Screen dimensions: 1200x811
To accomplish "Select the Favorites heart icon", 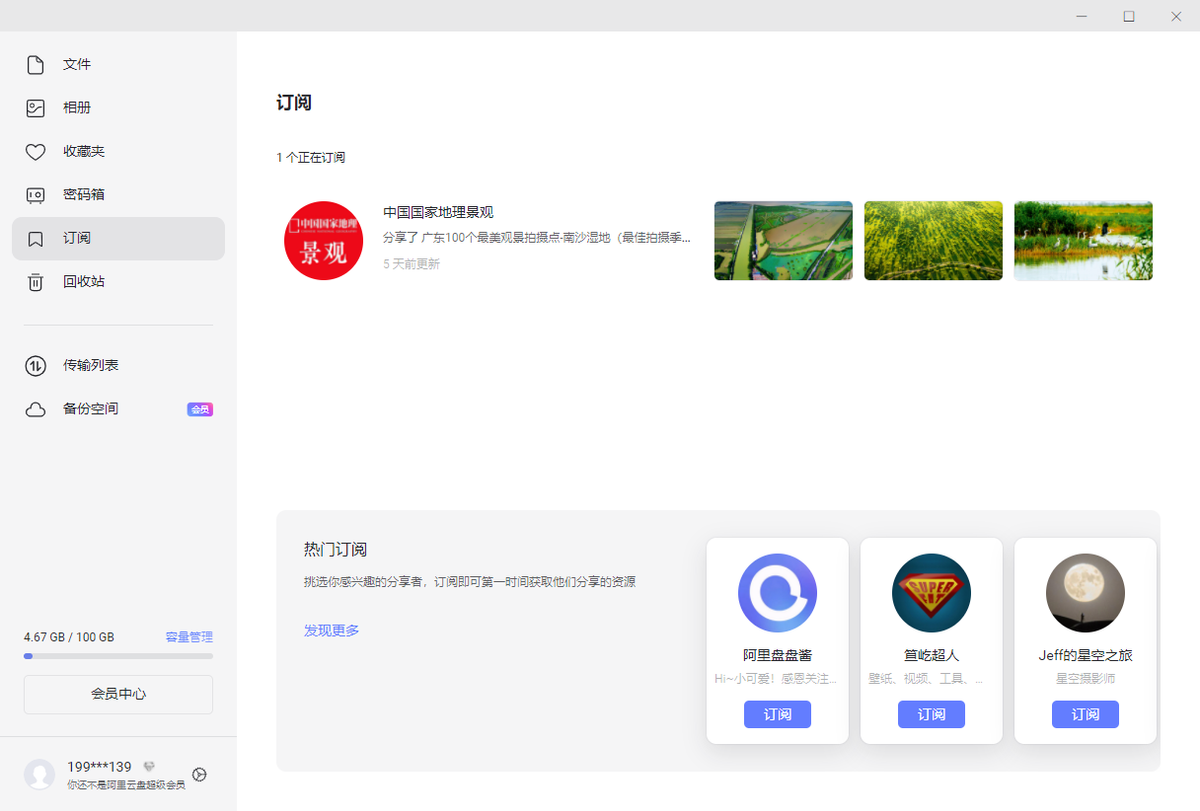I will pyautogui.click(x=35, y=152).
